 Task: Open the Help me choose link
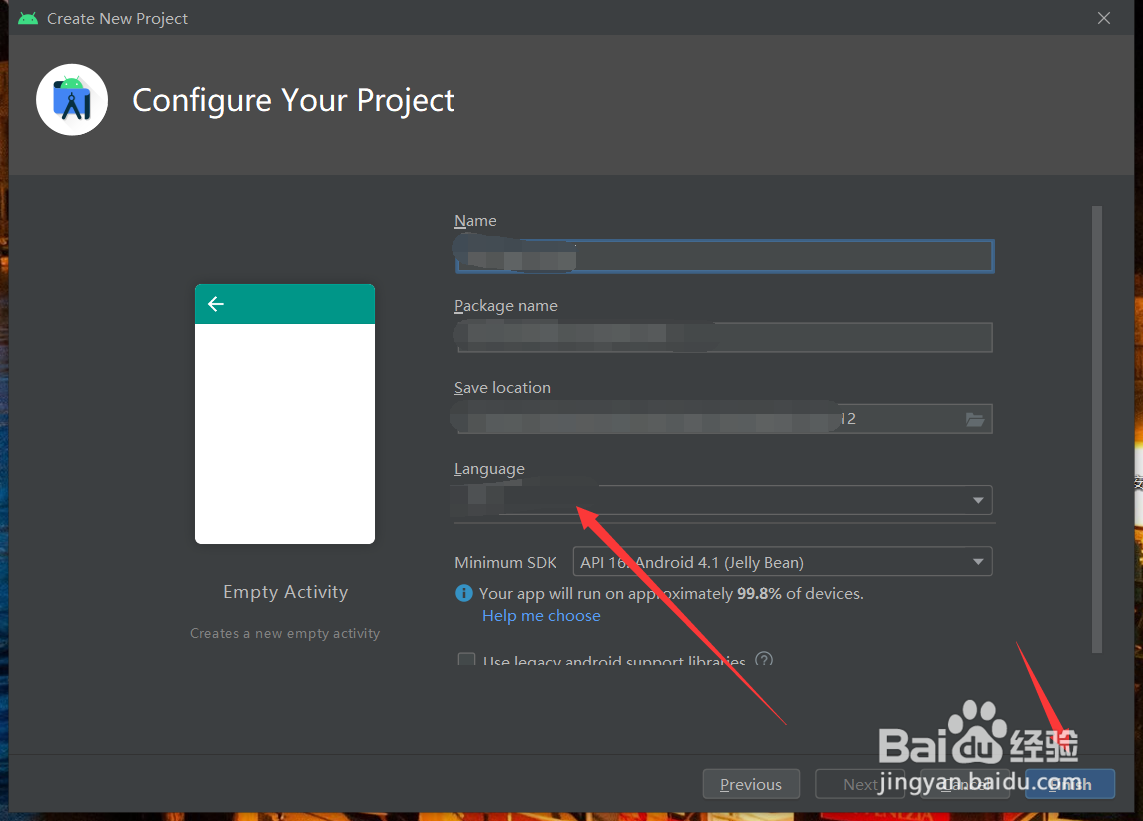point(541,615)
